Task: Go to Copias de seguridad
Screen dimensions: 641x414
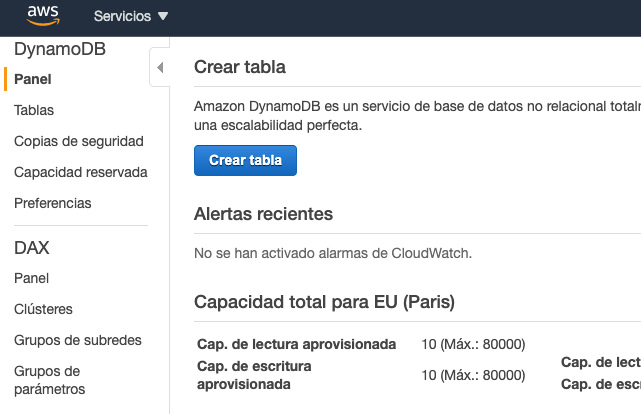Action: pyautogui.click(x=79, y=141)
